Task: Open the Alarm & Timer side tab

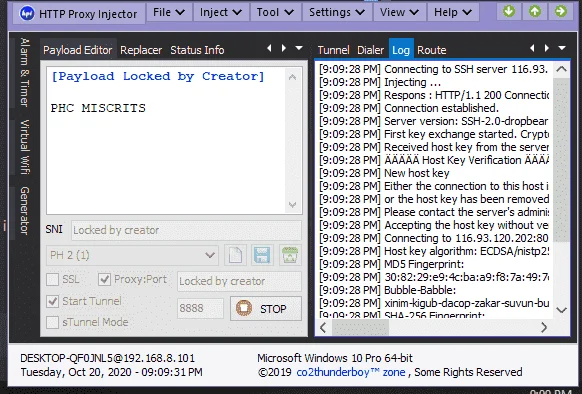Action: 24,72
